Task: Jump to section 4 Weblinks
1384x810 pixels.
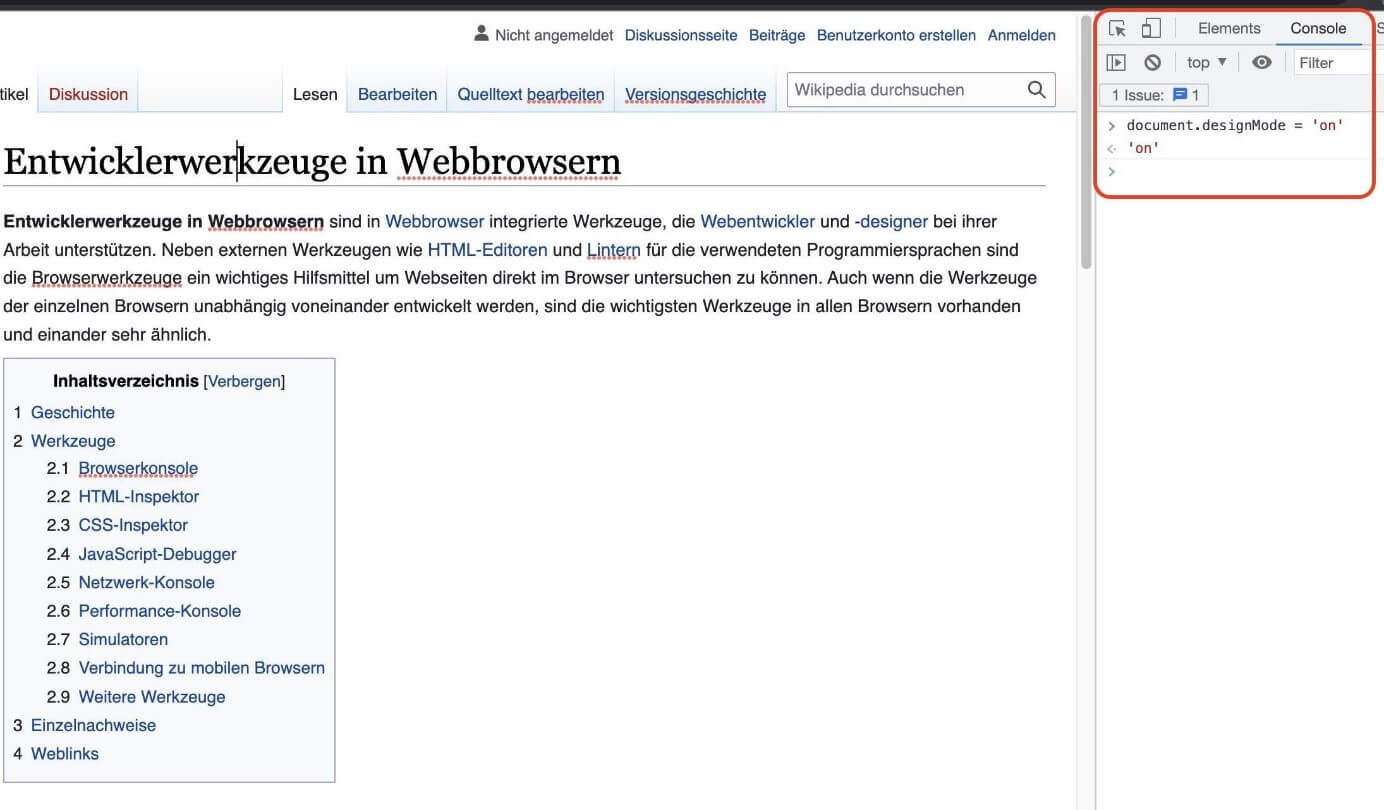Action: [65, 754]
